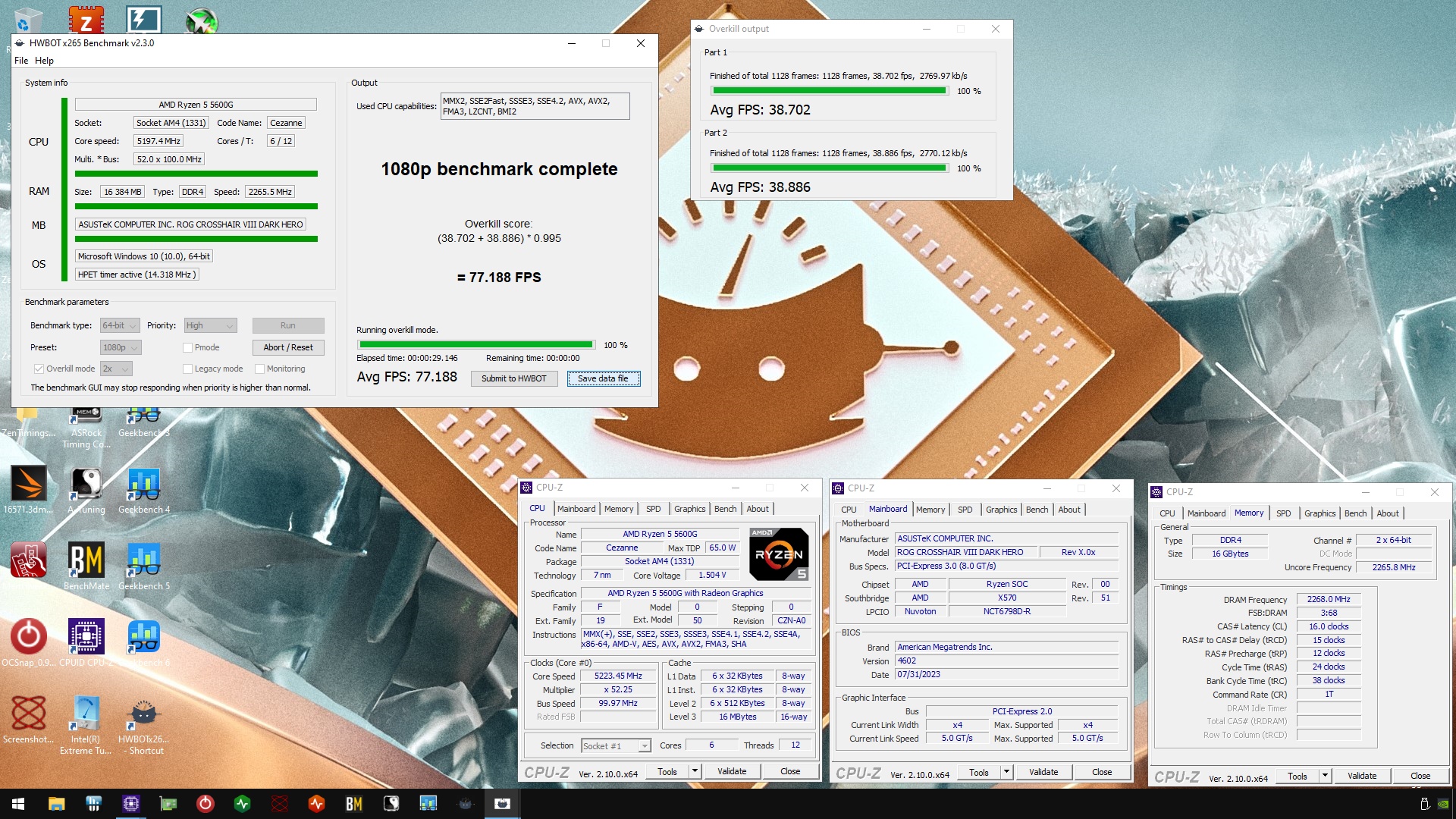1456x819 pixels.
Task: Switch to Bench tab in left CPU-Z window
Action: point(725,509)
